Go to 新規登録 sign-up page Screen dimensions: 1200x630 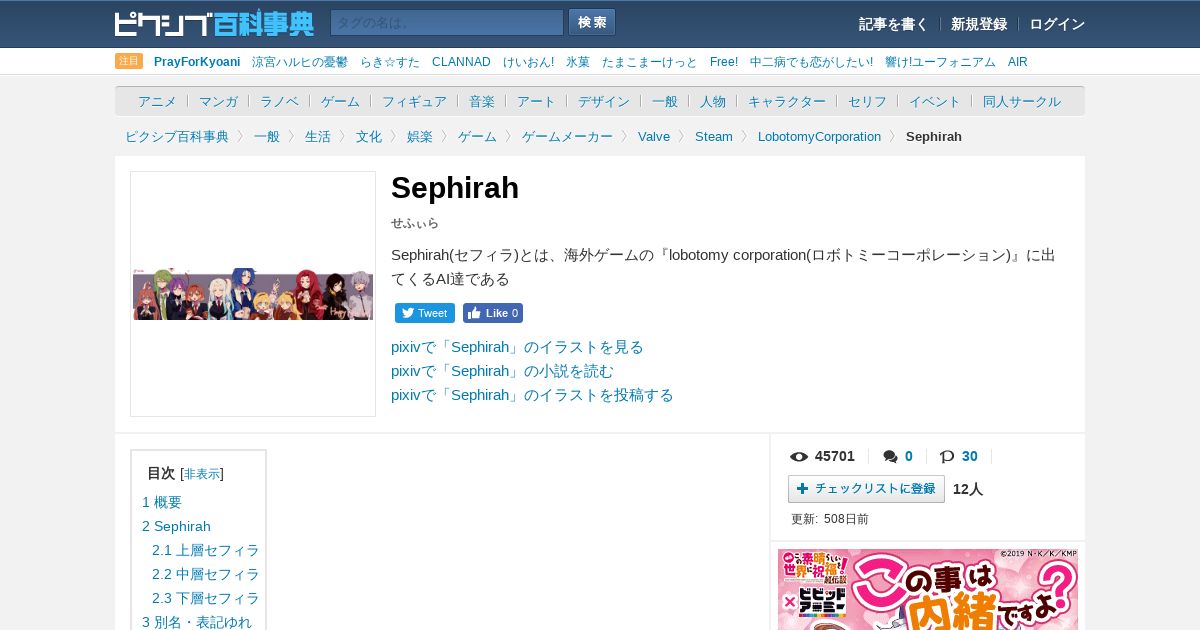tap(979, 24)
